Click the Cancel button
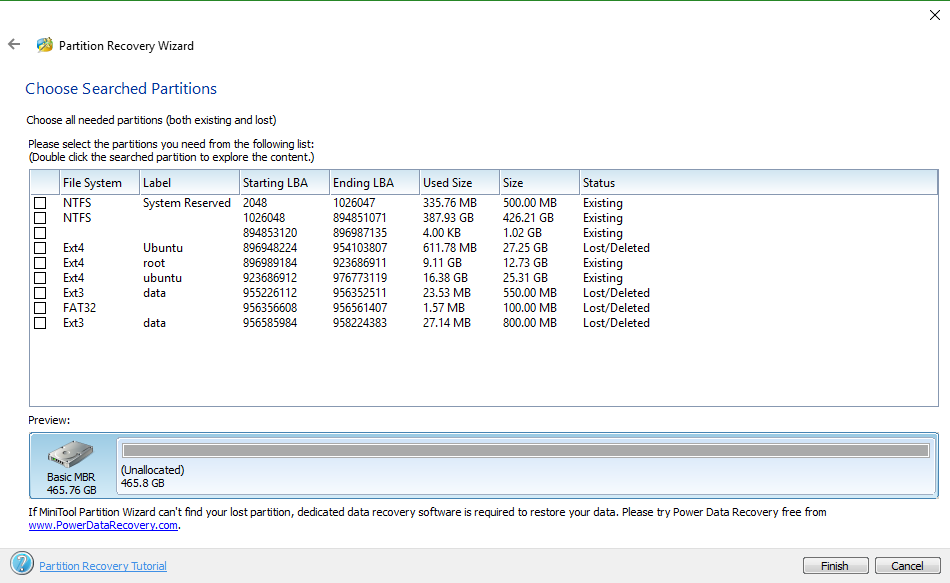 click(907, 565)
